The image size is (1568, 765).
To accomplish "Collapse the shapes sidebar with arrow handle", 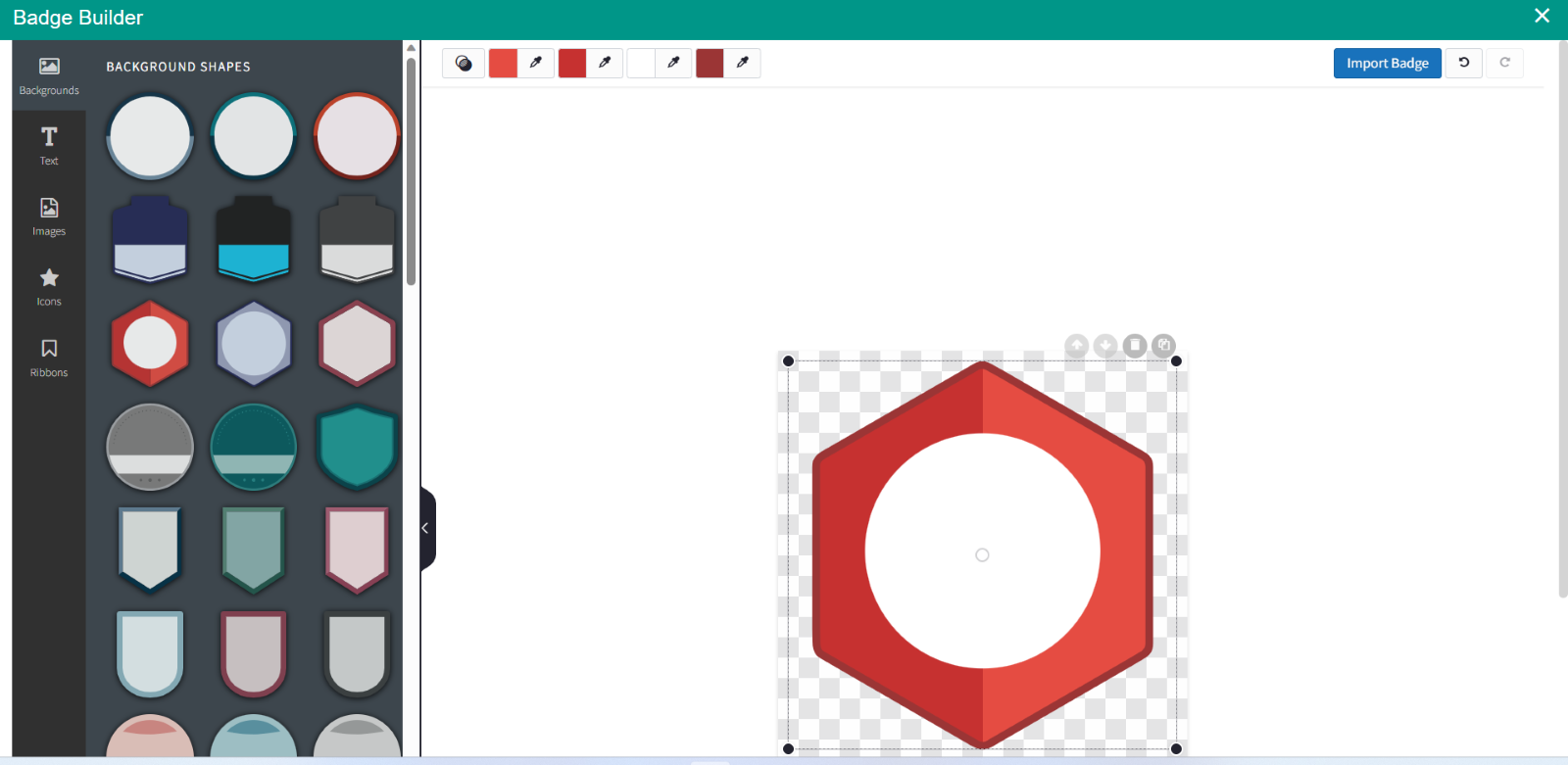I will 427,528.
